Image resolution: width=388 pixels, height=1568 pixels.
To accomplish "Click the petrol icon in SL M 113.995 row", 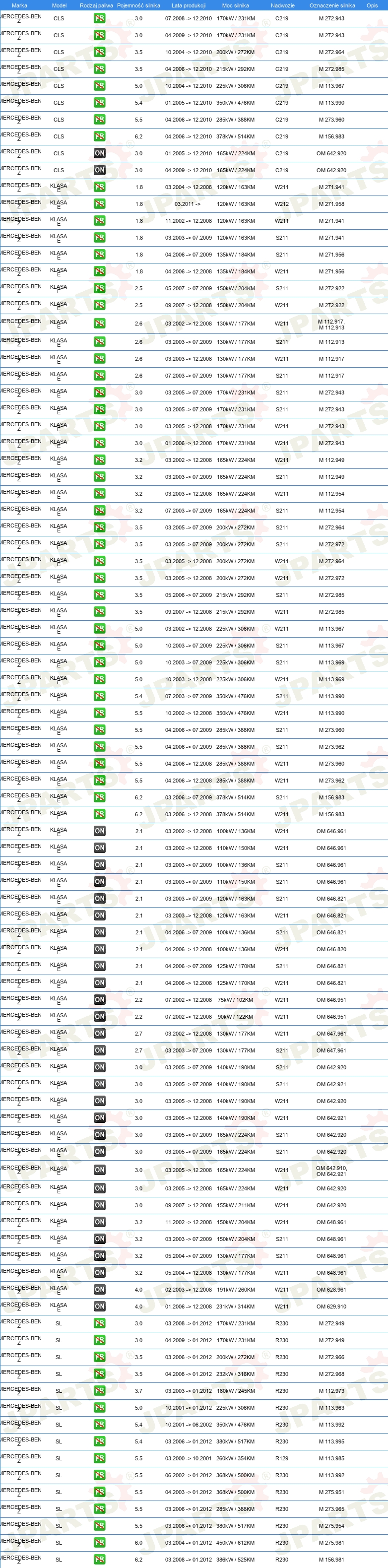I will click(x=99, y=1442).
